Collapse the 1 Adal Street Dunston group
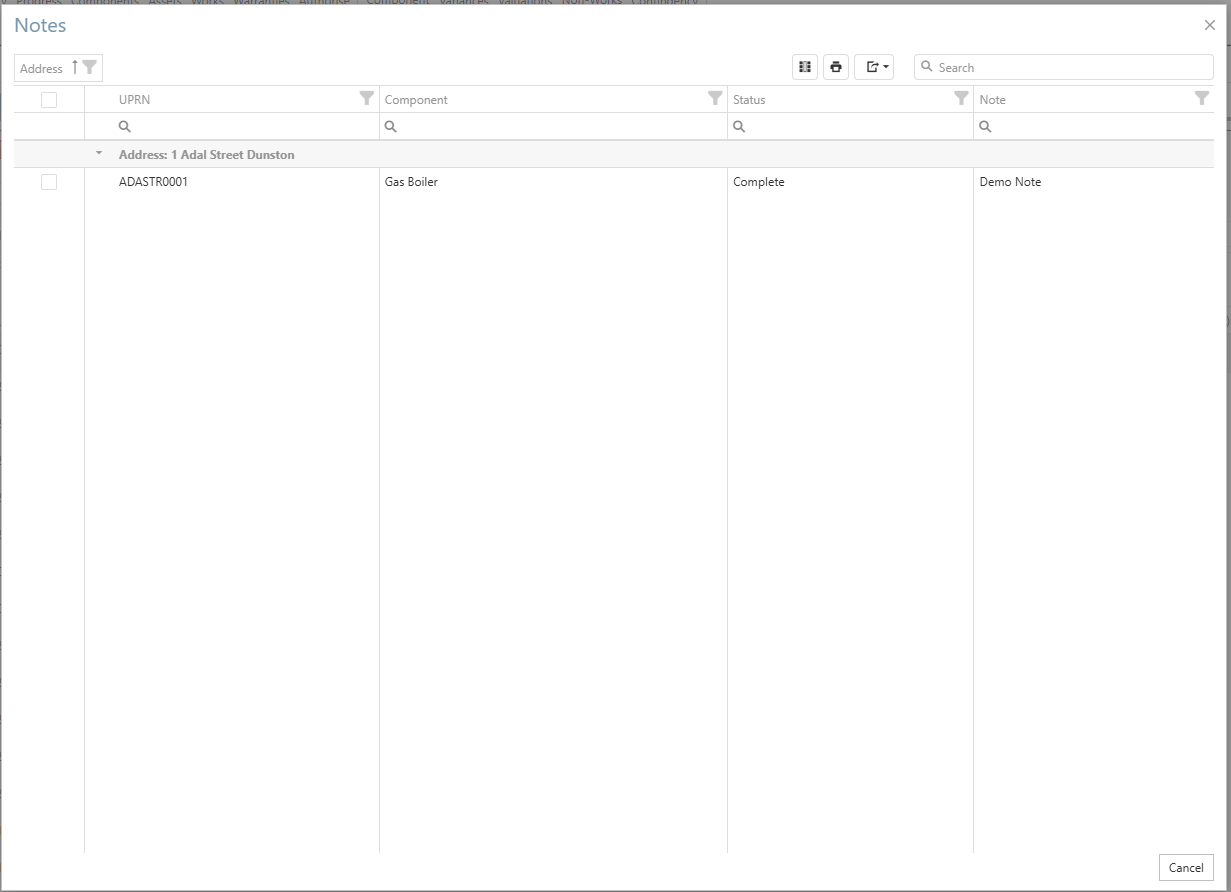This screenshot has height=892, width=1231. 99,154
